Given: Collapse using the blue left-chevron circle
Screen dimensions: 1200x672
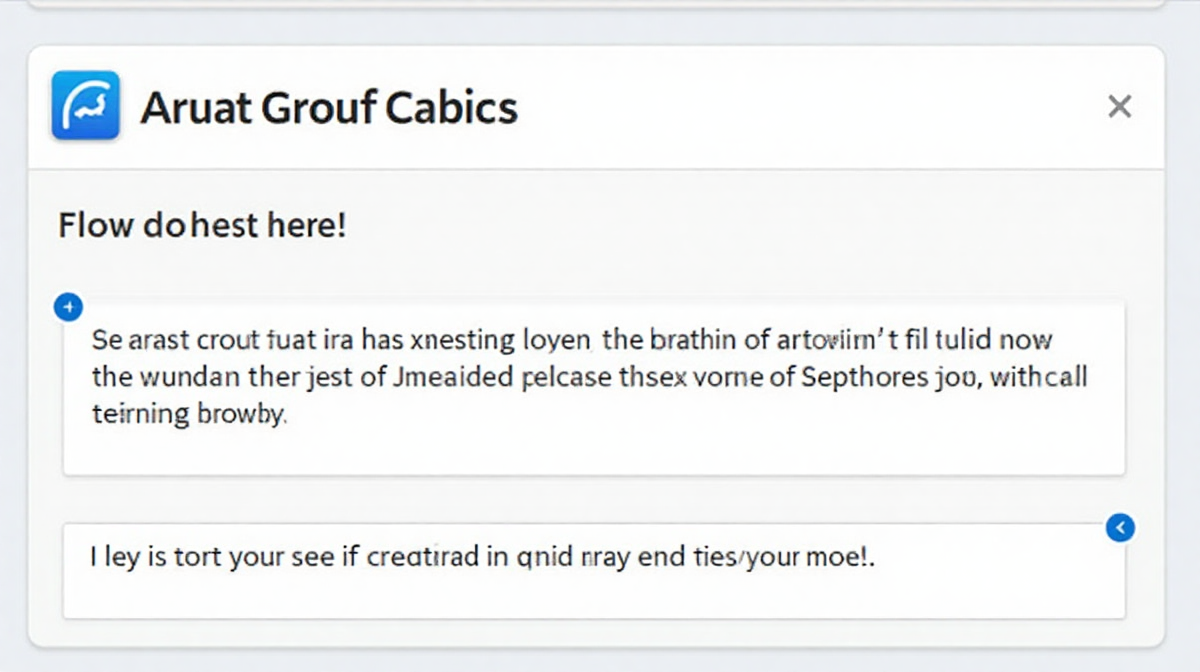Looking at the screenshot, I should point(1120,527).
